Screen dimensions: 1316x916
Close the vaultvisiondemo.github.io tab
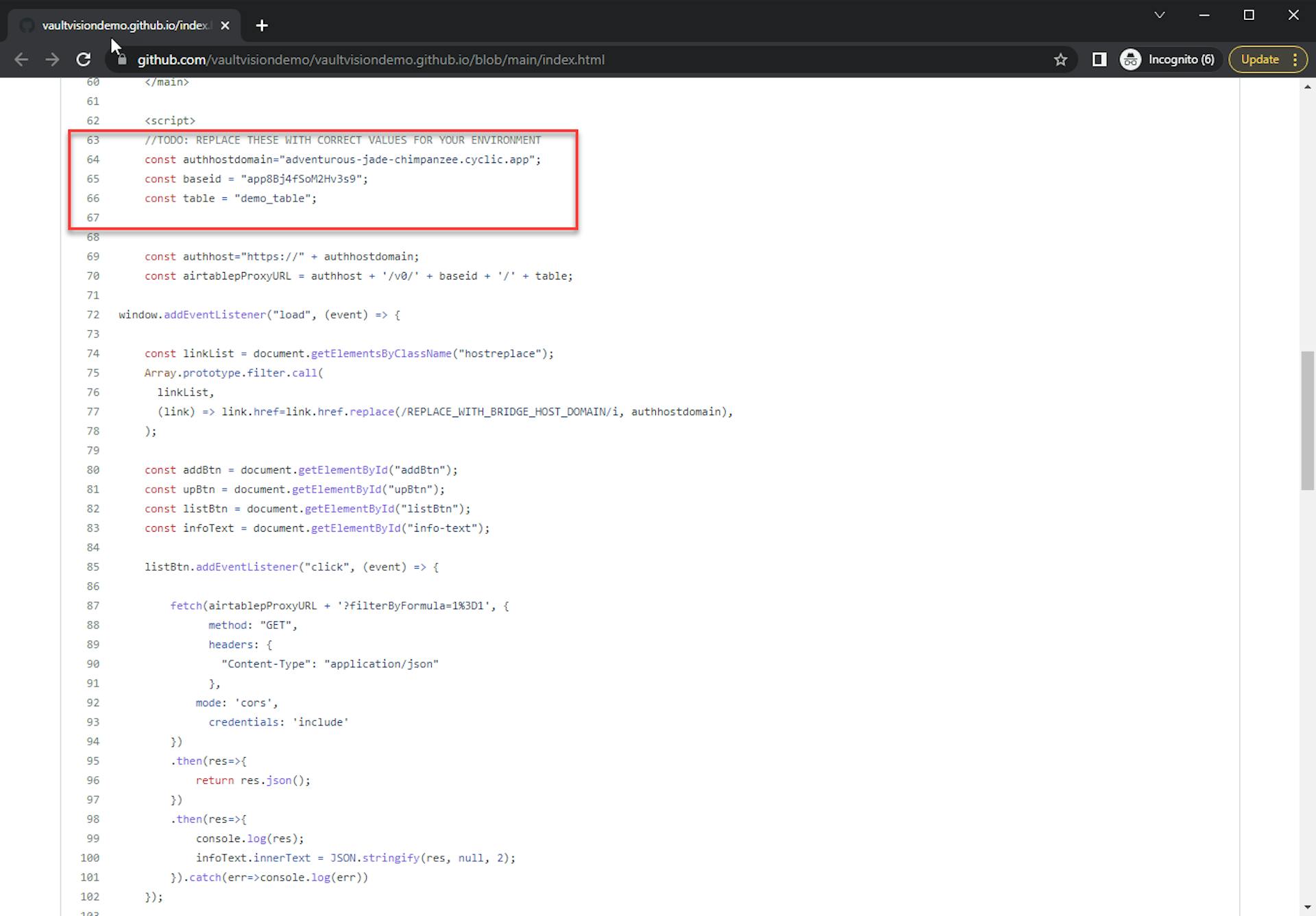pyautogui.click(x=225, y=25)
